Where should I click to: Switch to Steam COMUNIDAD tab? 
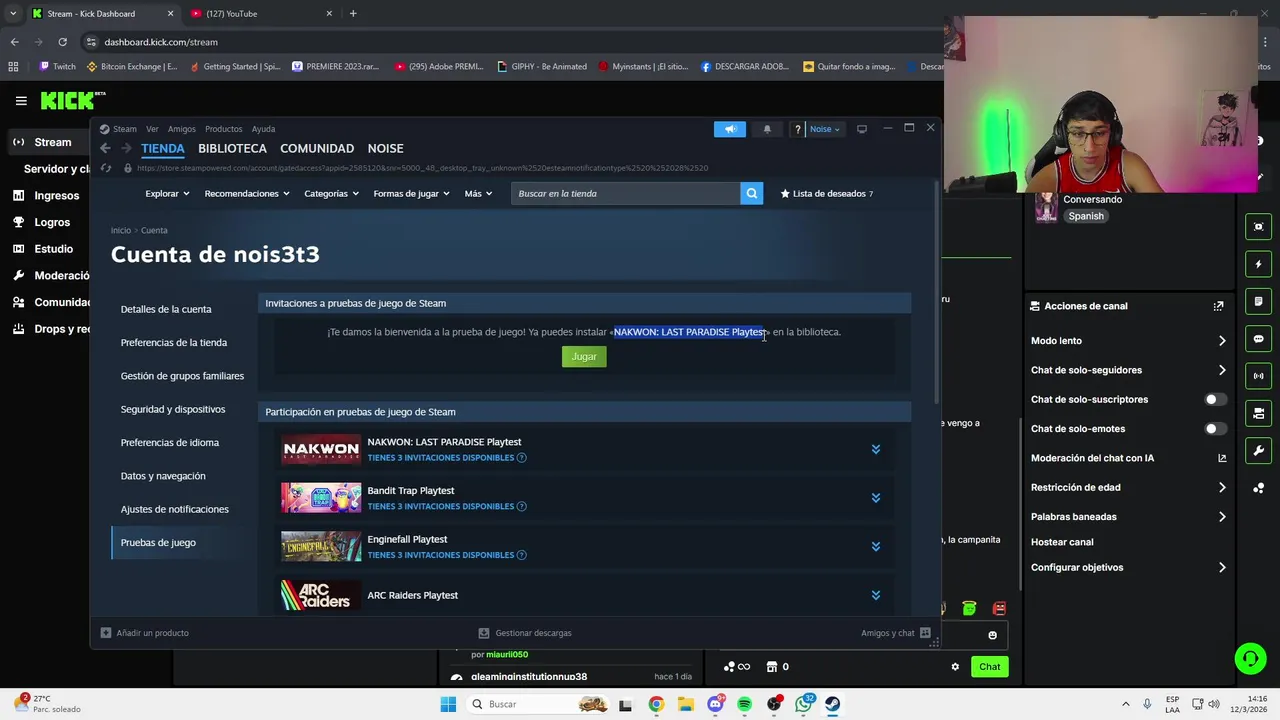click(317, 148)
